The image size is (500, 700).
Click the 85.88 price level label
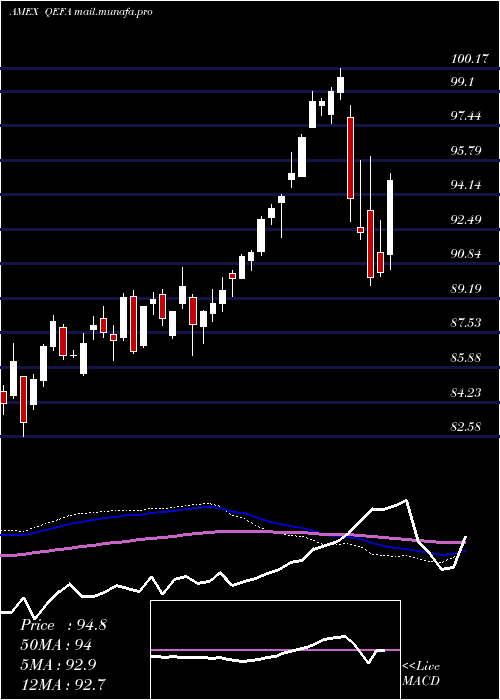[466, 358]
